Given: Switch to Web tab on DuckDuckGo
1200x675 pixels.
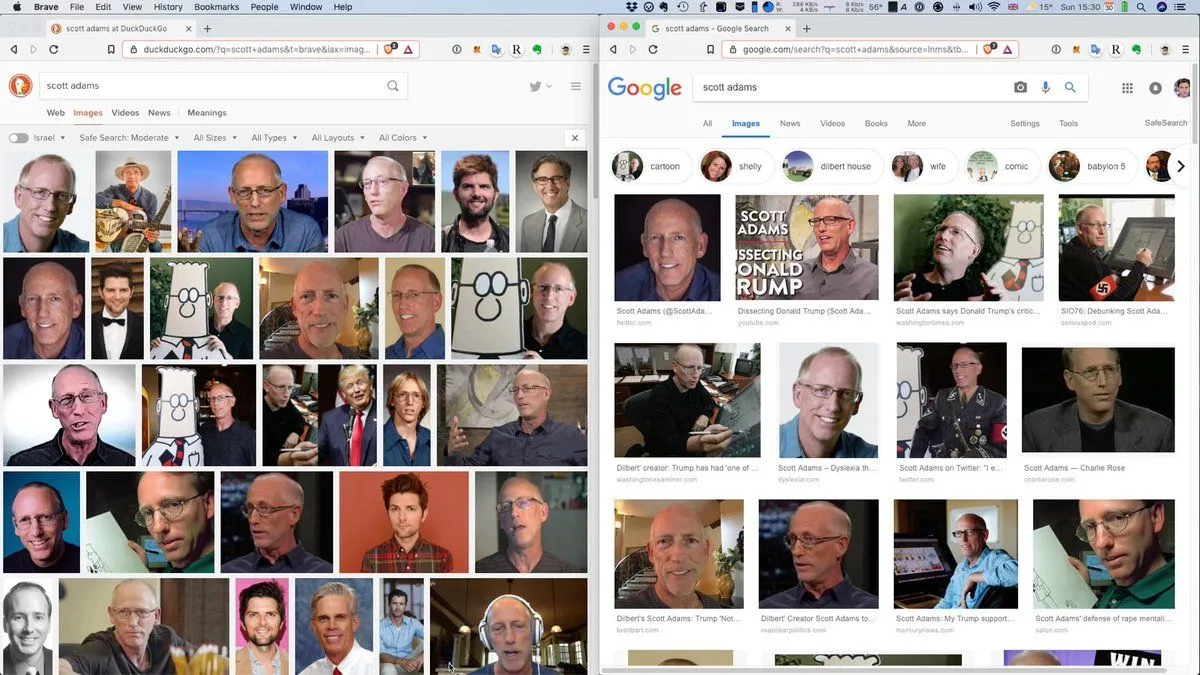Looking at the screenshot, I should pos(56,113).
